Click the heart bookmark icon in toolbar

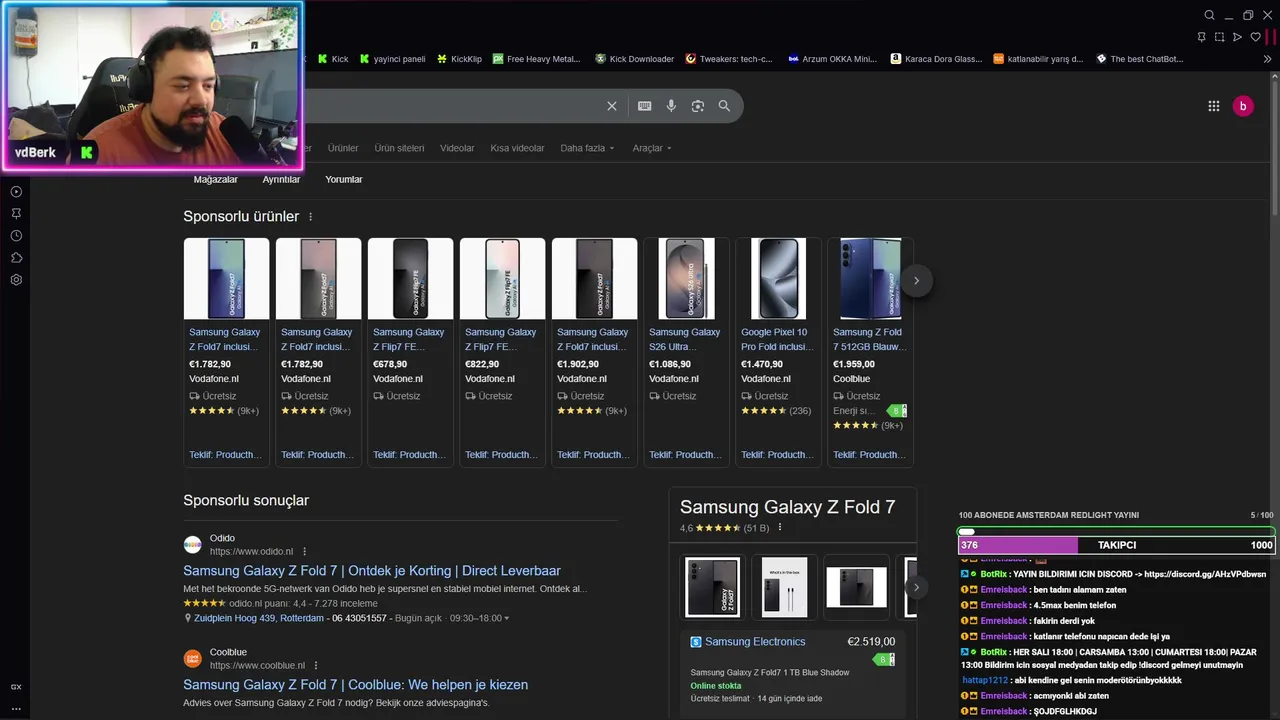1255,37
